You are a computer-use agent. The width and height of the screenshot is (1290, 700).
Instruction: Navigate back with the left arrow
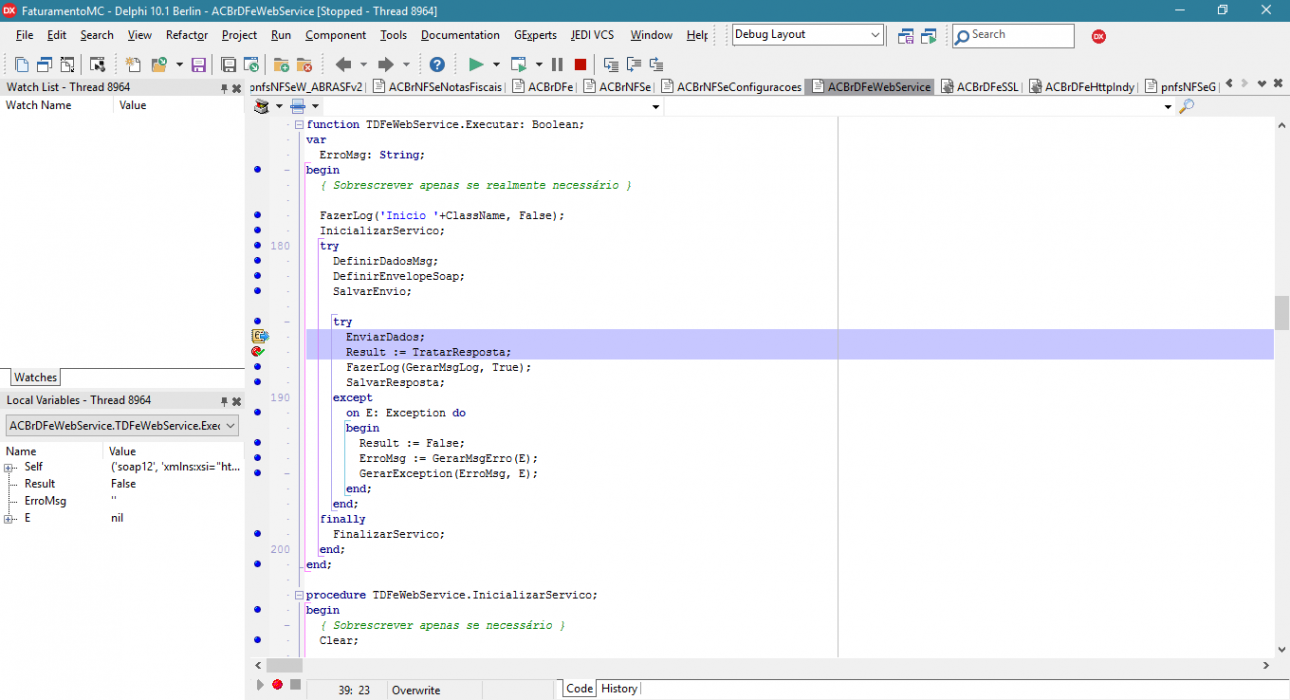pyautogui.click(x=344, y=64)
